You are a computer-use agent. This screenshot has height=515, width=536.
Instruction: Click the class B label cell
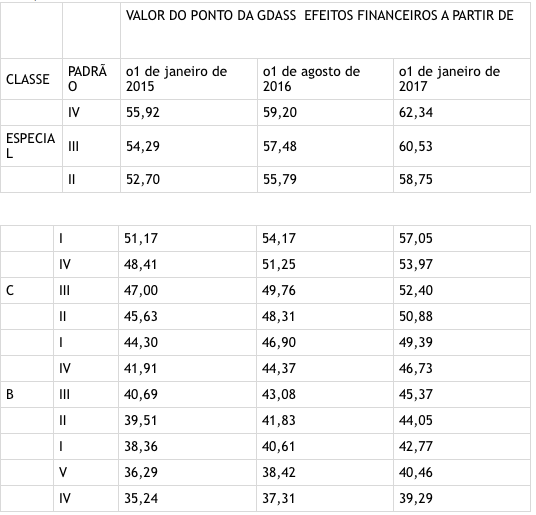(x=27, y=394)
